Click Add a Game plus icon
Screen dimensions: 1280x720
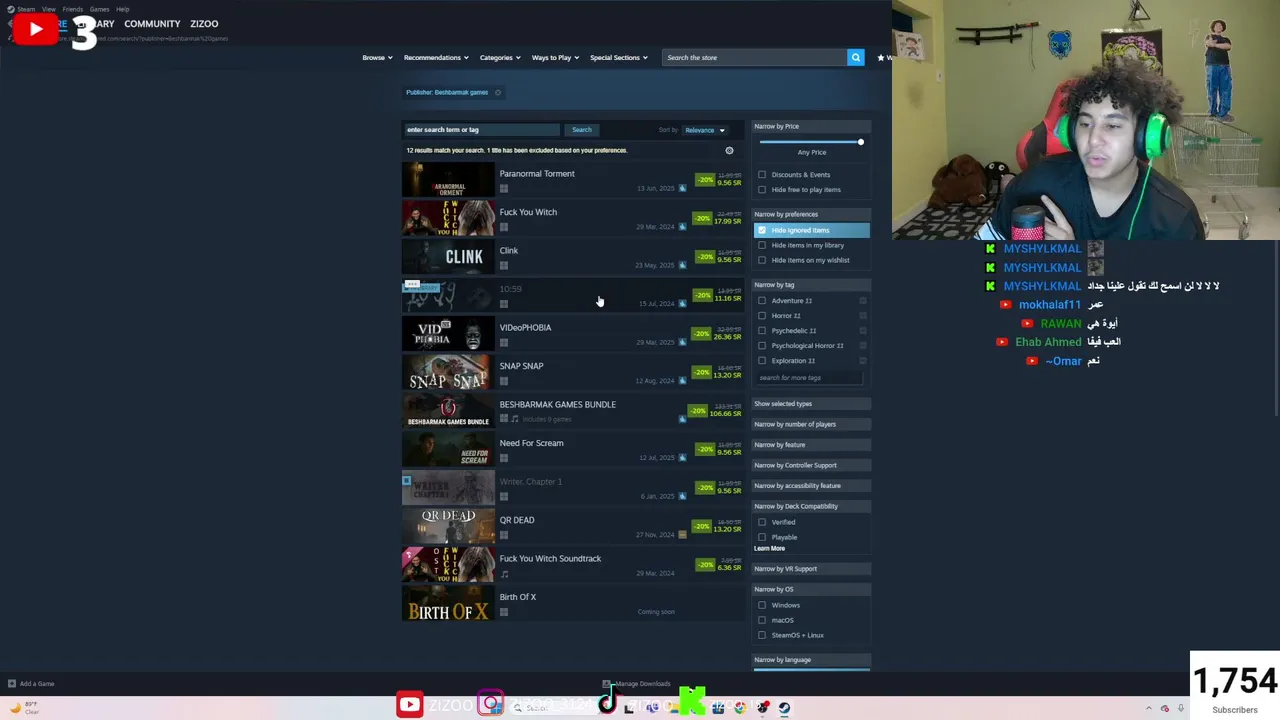(12, 684)
